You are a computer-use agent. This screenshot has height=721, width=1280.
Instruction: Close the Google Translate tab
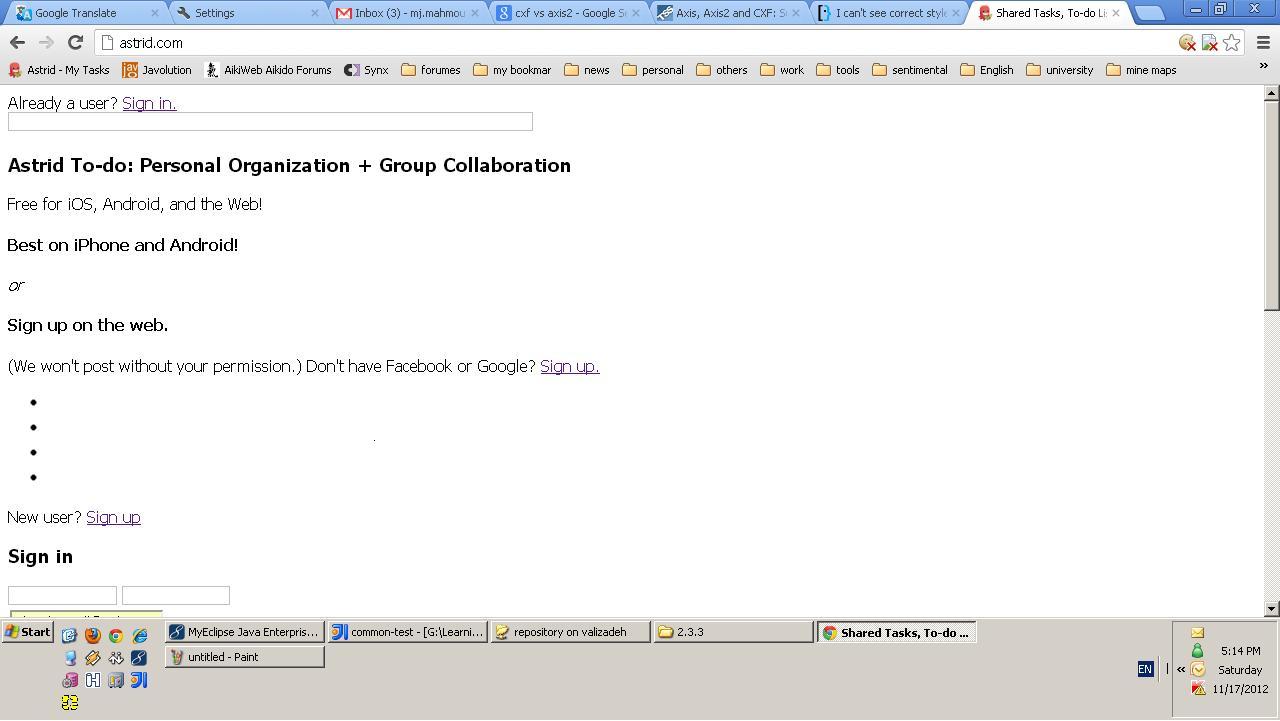point(154,13)
